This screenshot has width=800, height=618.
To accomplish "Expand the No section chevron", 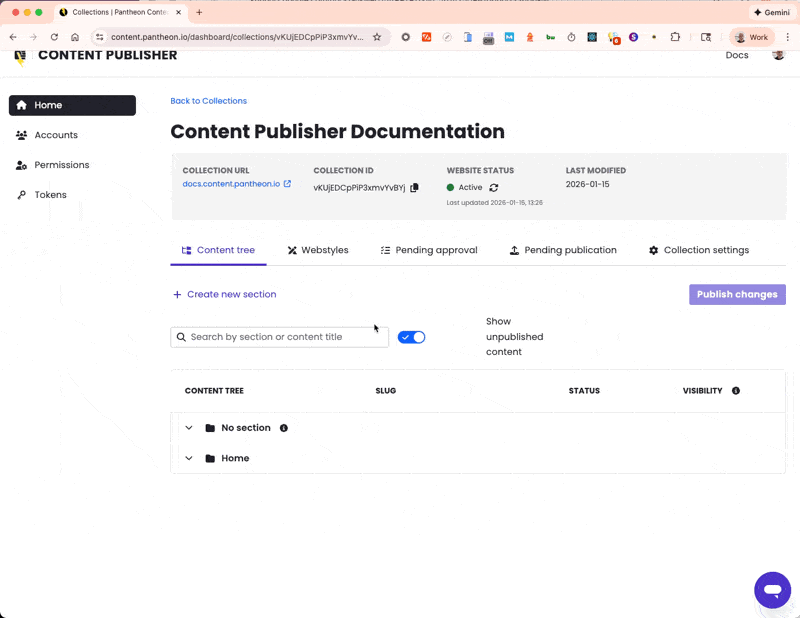I will 189,428.
